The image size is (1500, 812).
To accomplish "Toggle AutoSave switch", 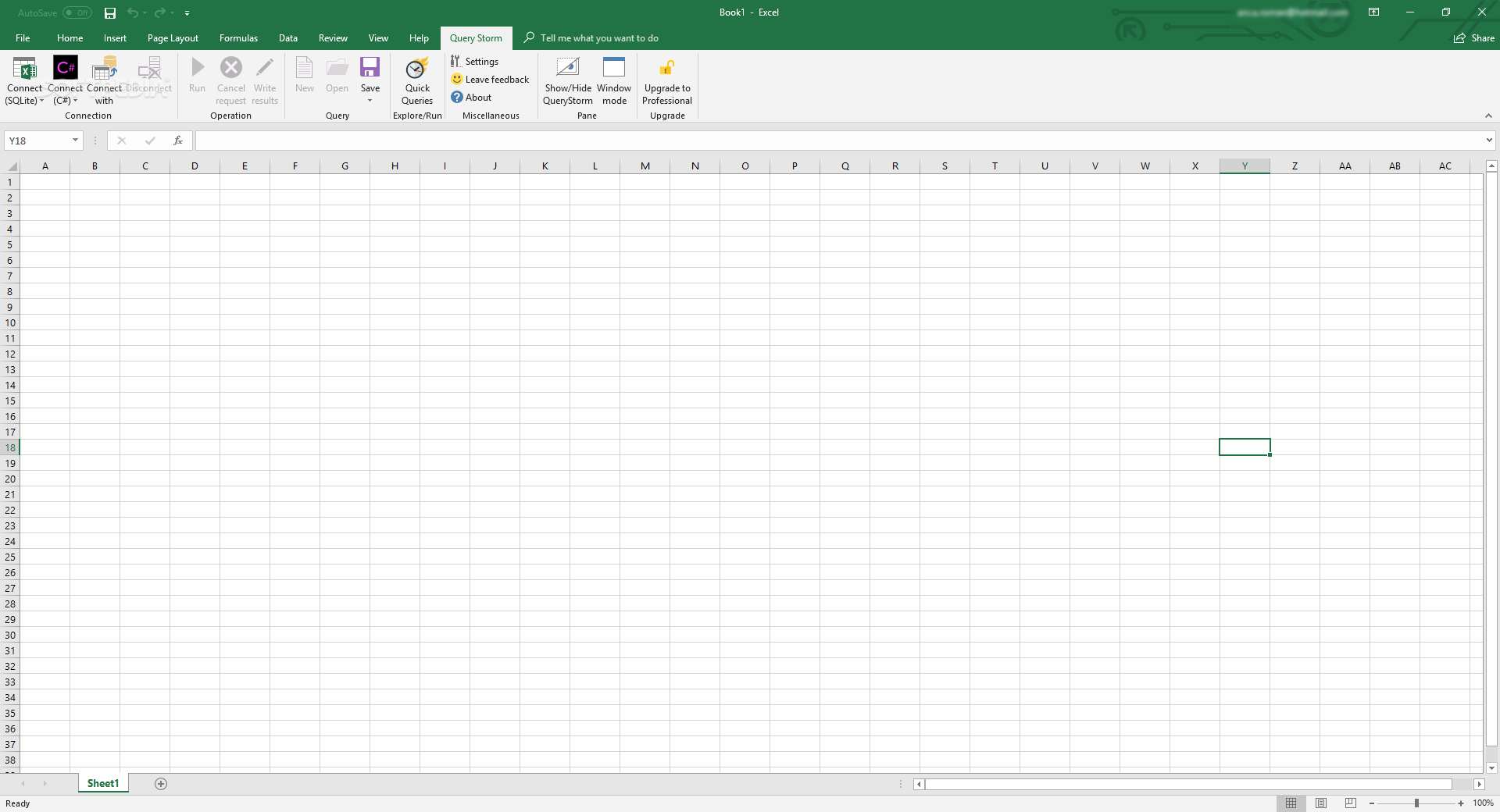I will click(77, 13).
